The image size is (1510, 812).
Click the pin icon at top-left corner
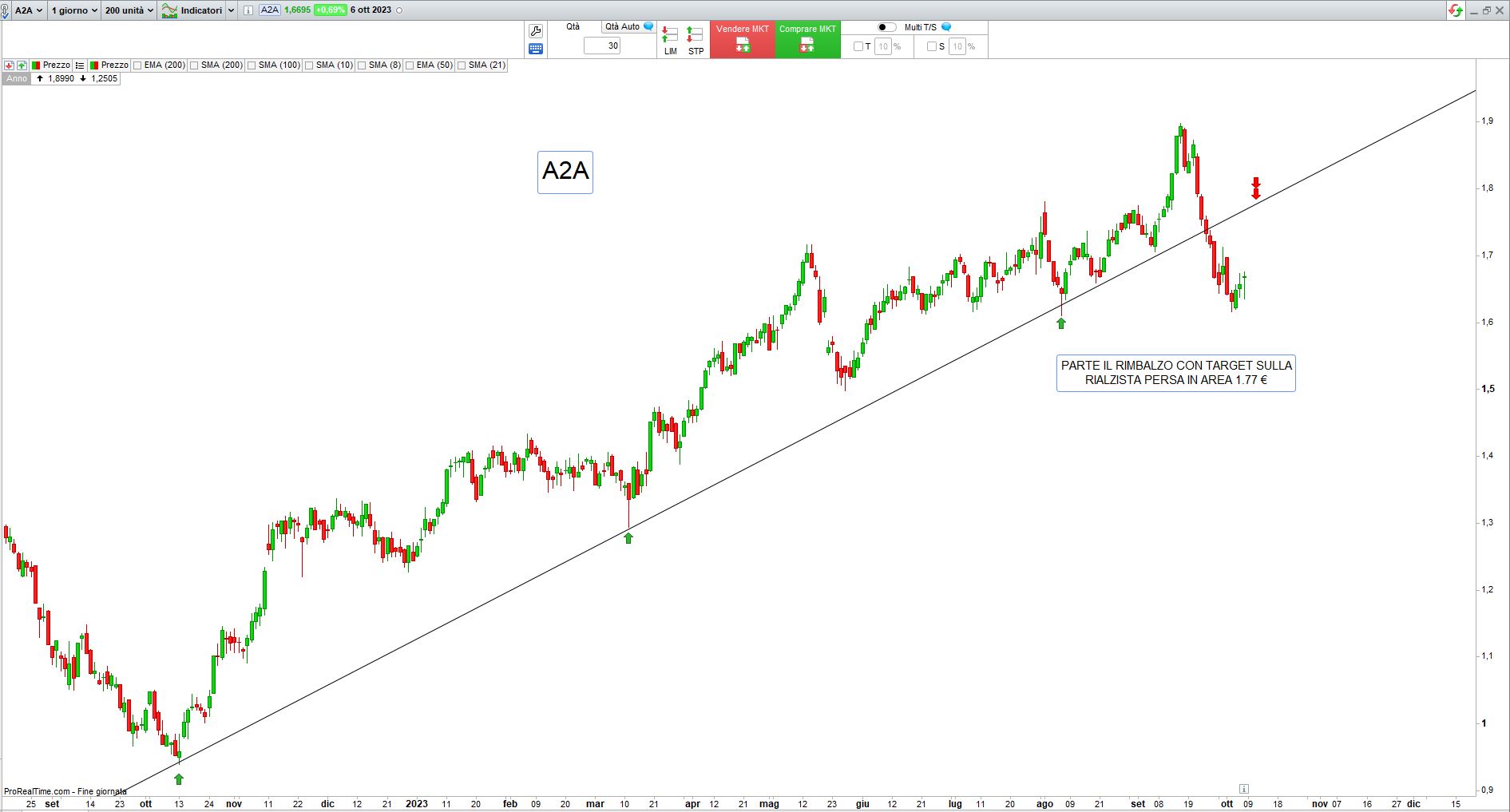point(5,10)
